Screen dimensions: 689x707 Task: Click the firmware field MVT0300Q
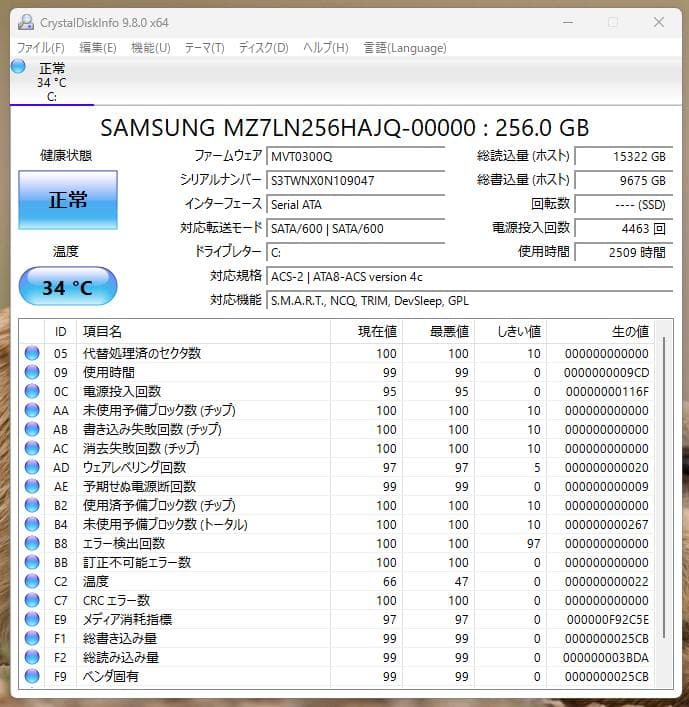tap(355, 157)
